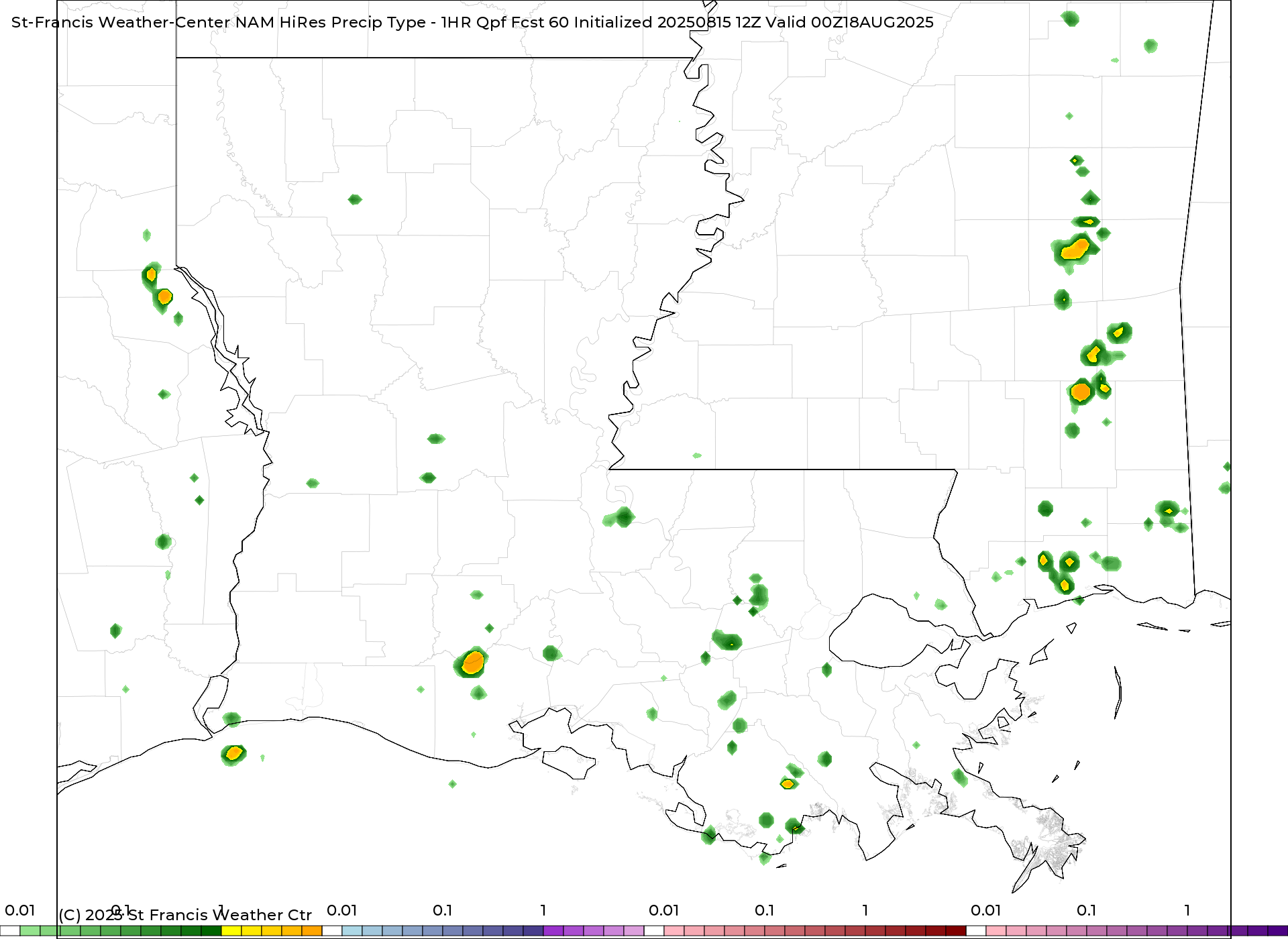Select the darkest green swatch in the rain scale

211,931
